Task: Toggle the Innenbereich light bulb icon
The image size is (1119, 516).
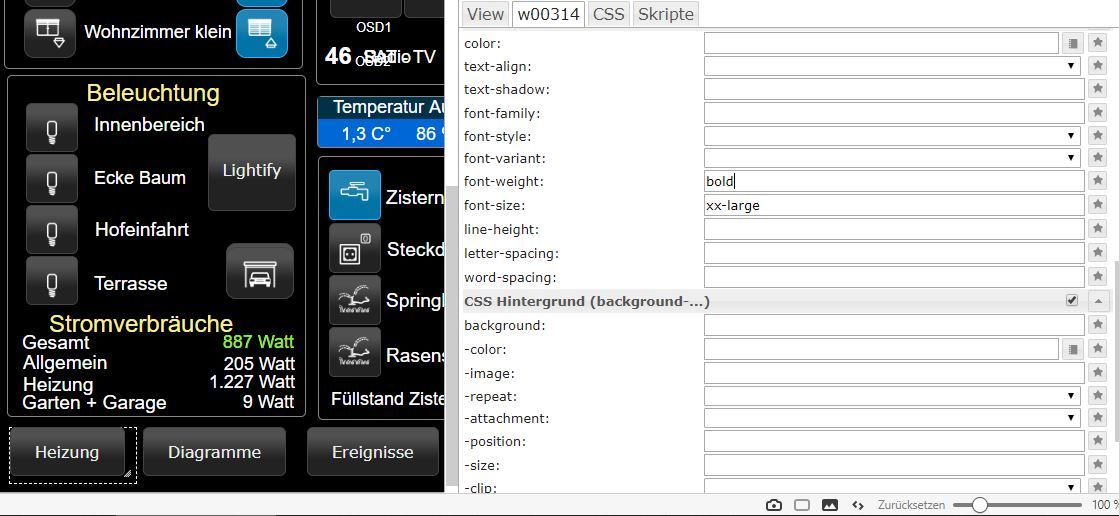Action: (x=51, y=128)
